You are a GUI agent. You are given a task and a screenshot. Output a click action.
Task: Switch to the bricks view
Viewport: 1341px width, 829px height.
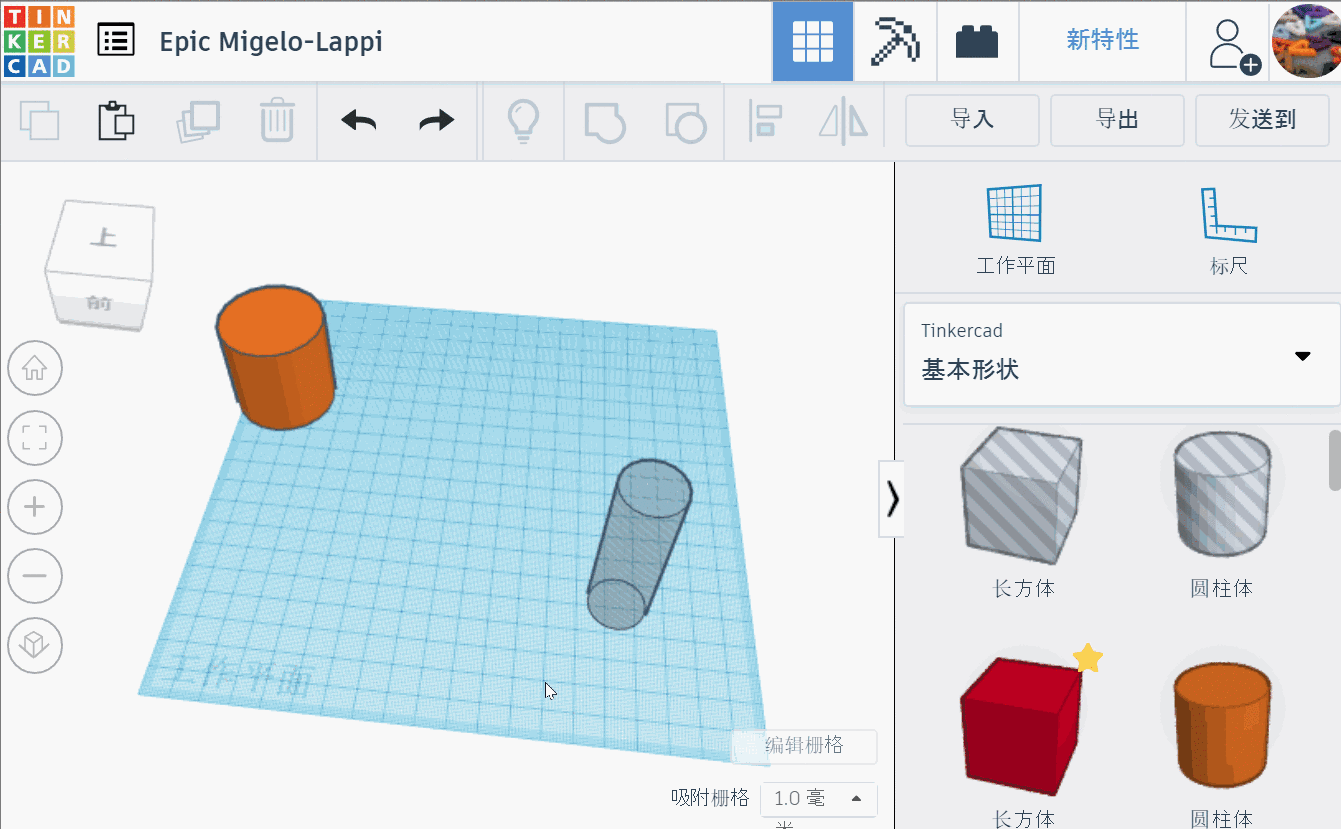pyautogui.click(x=977, y=41)
